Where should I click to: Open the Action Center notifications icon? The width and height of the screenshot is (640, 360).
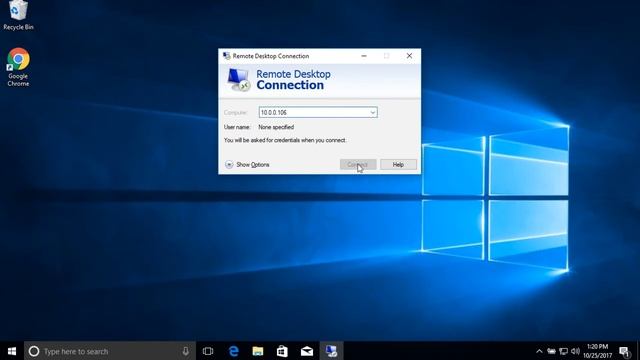tap(624, 351)
